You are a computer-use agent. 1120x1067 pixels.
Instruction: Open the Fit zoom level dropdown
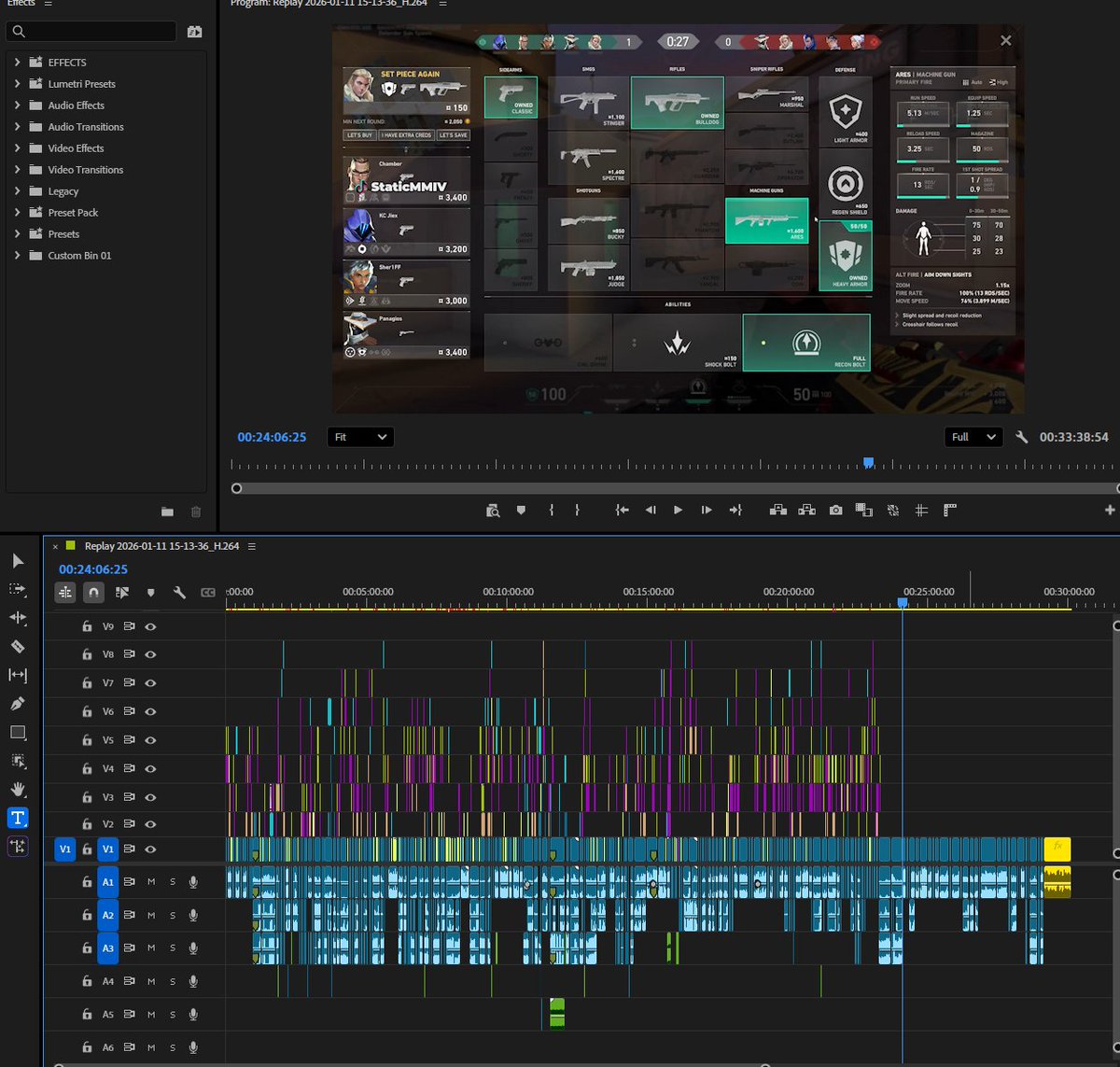click(360, 437)
